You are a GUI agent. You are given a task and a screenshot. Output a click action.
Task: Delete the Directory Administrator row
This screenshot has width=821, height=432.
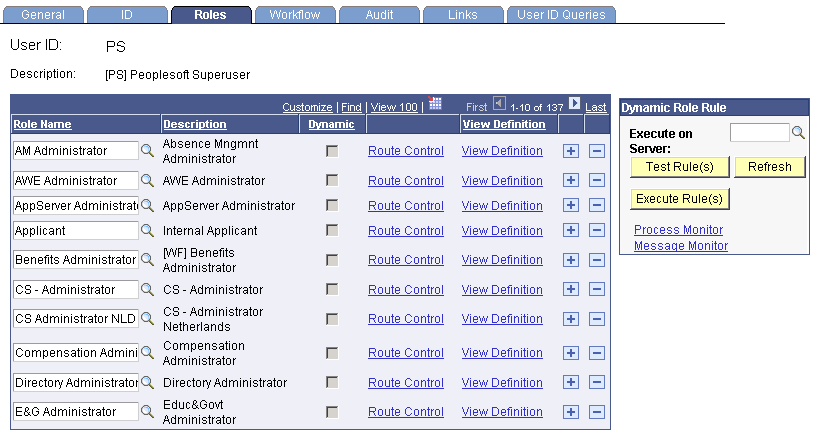pyautogui.click(x=597, y=383)
